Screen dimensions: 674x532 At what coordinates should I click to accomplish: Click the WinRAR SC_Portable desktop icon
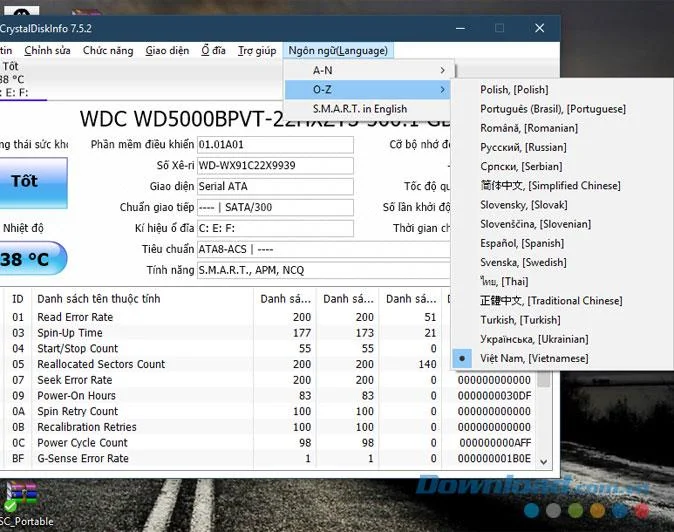tap(22, 503)
